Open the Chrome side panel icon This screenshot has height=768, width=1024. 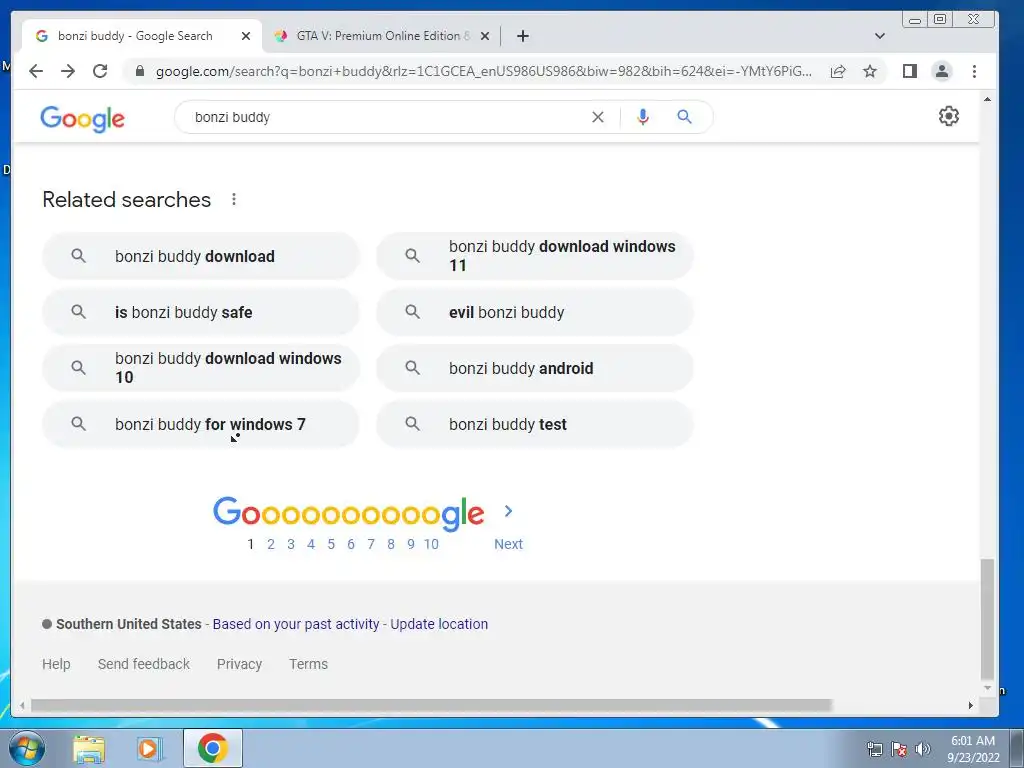tap(910, 71)
